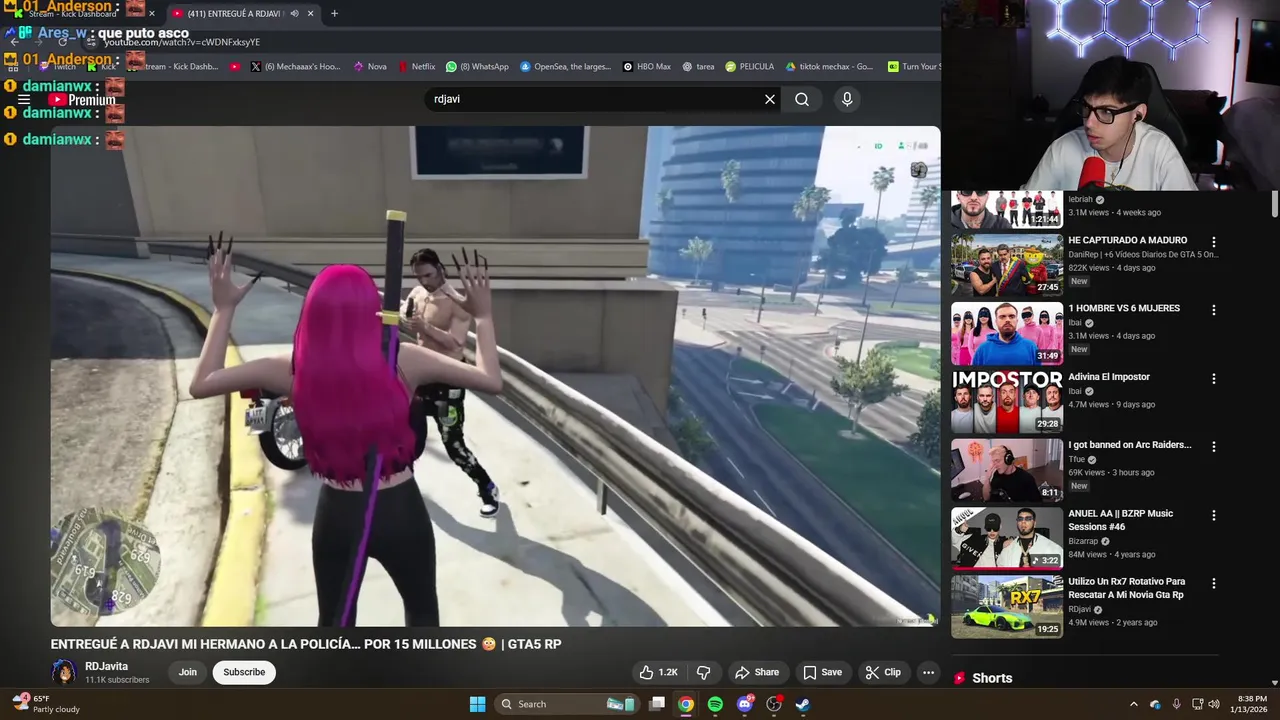1280x720 pixels.
Task: Click the Join channel button
Action: [x=188, y=672]
